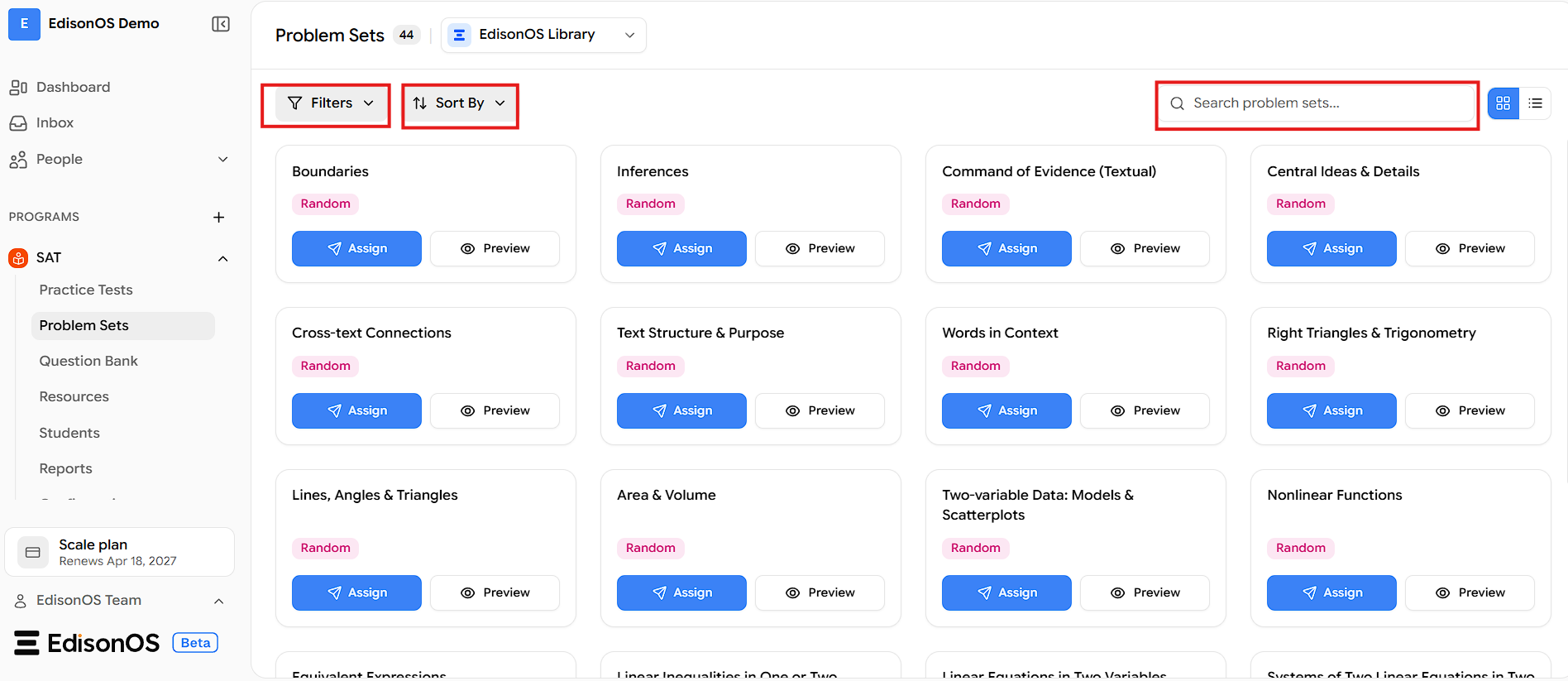Viewport: 1568px width, 681px height.
Task: Add a new program with plus icon
Action: click(219, 217)
